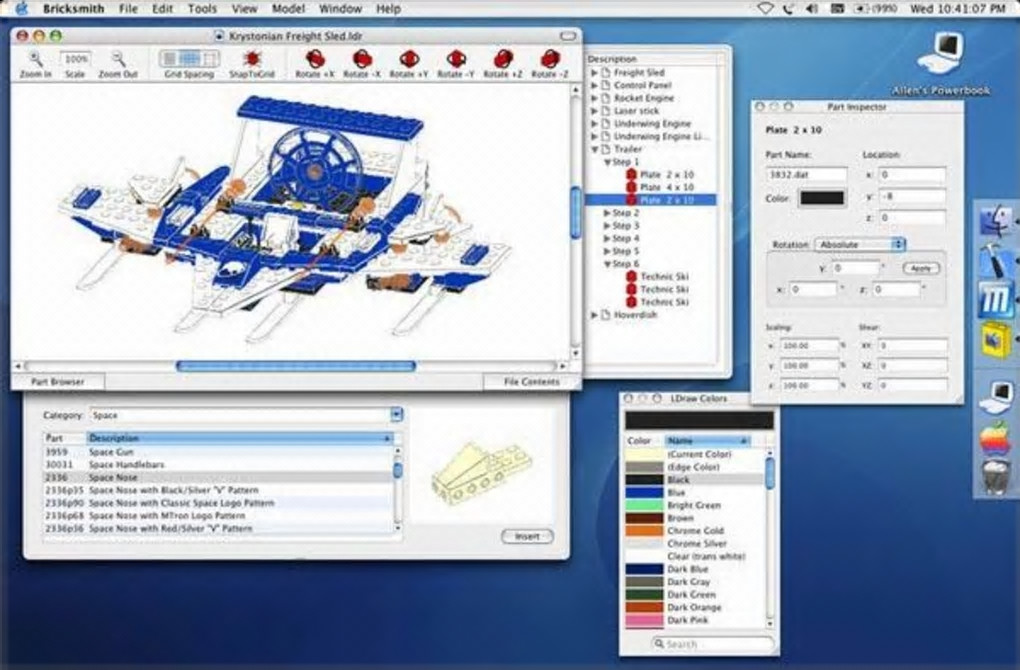Rotate part with Rotate +X icon
This screenshot has width=1020, height=670.
[x=315, y=59]
